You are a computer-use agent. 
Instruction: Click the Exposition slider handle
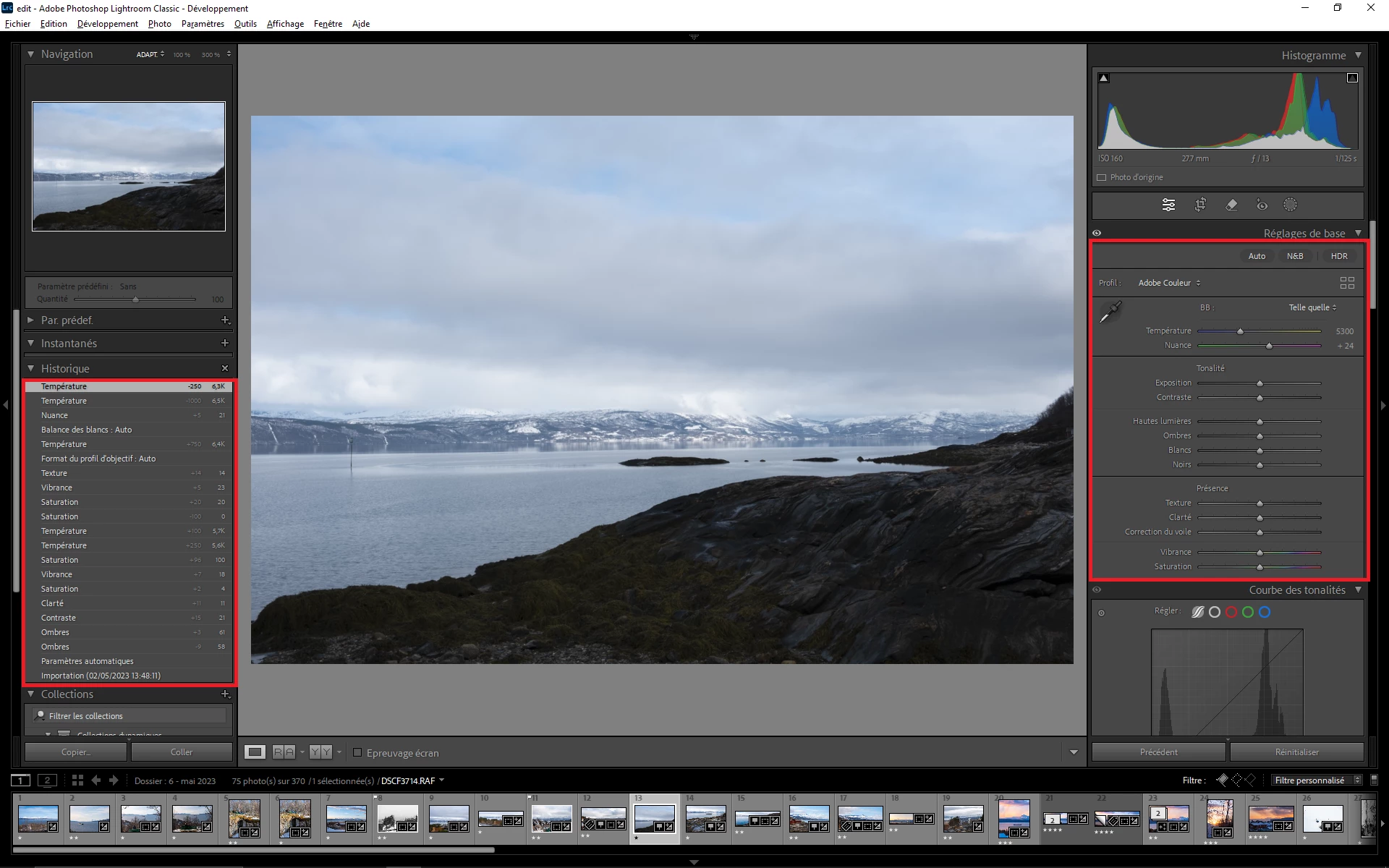1260,383
